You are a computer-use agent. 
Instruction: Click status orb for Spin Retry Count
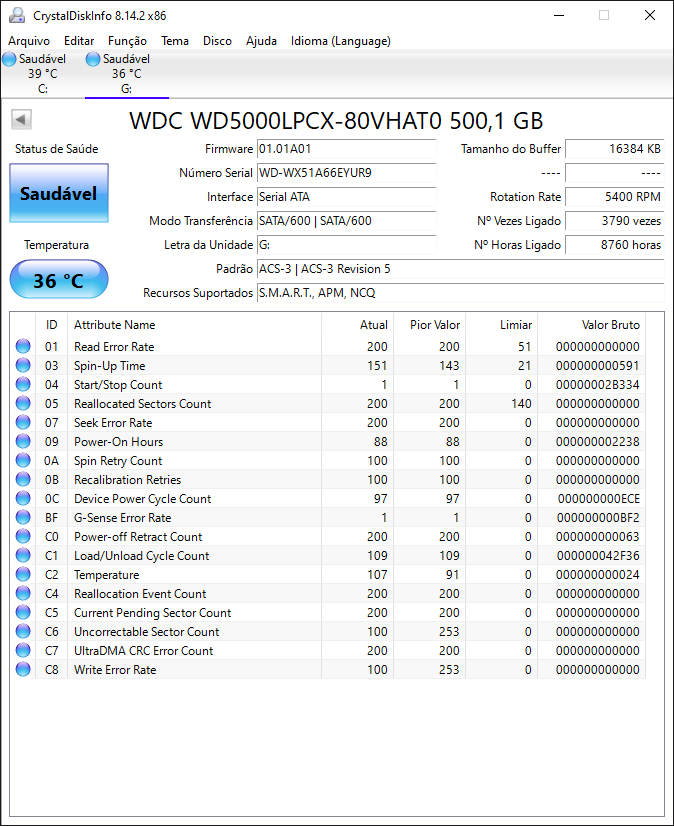point(23,460)
